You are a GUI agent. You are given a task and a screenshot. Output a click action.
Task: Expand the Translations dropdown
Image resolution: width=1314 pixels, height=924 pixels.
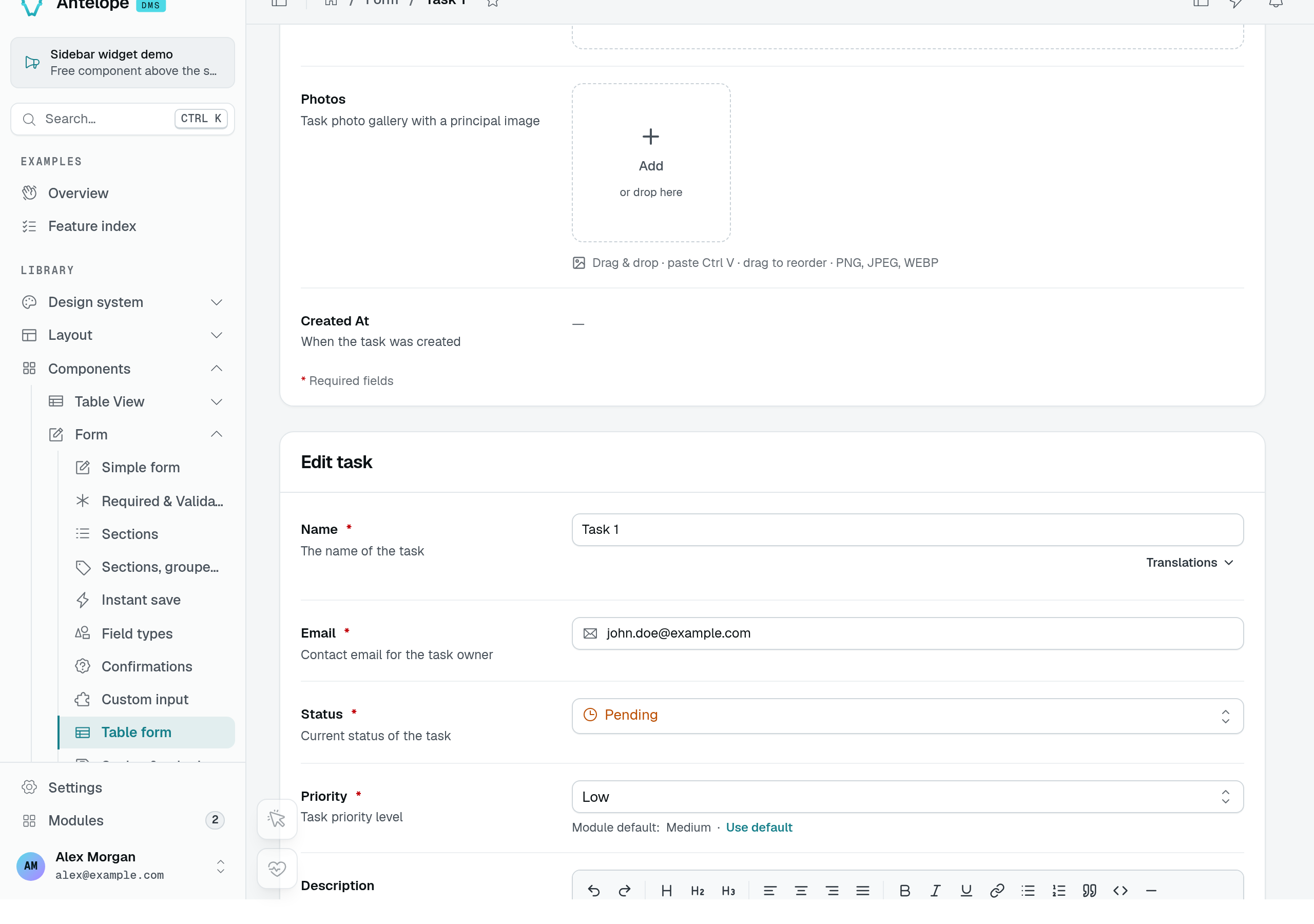click(1189, 562)
